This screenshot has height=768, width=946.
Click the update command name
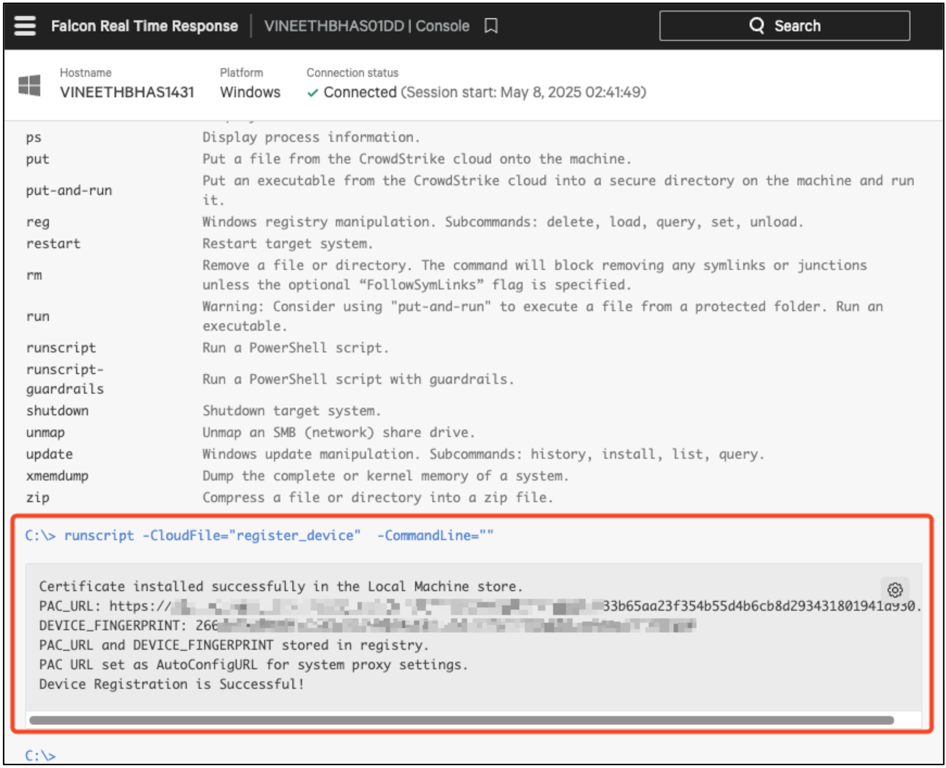click(x=49, y=454)
